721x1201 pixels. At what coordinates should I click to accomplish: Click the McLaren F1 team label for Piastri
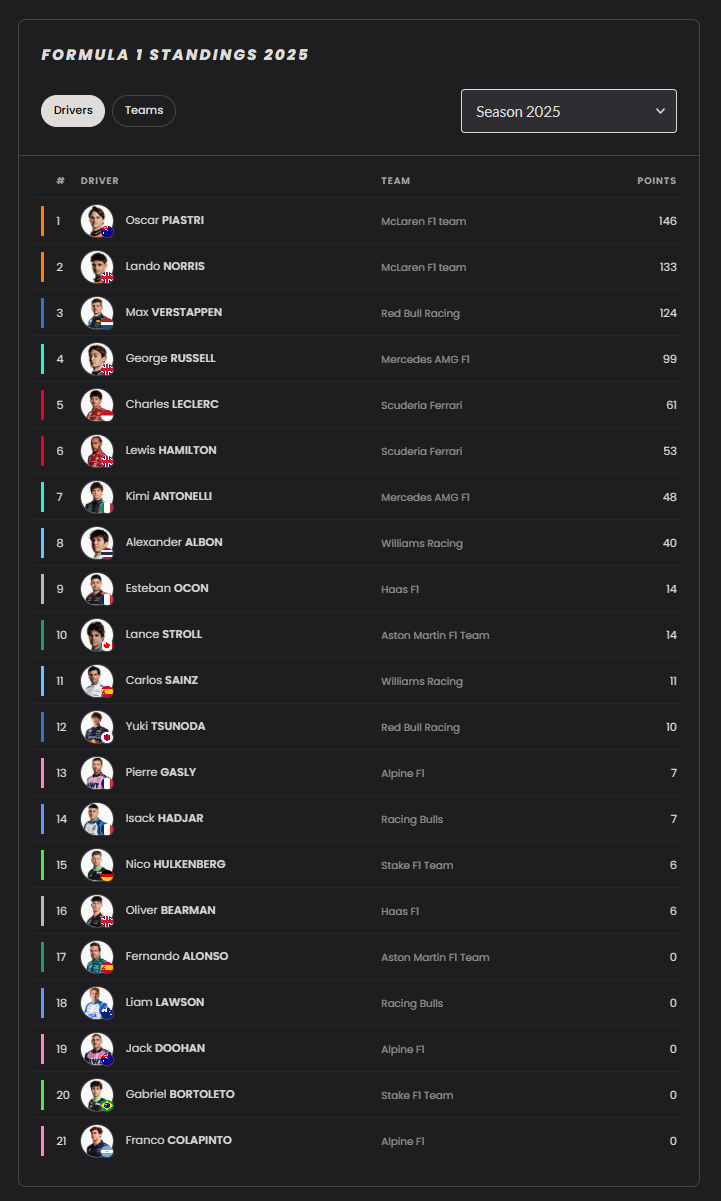pos(423,221)
